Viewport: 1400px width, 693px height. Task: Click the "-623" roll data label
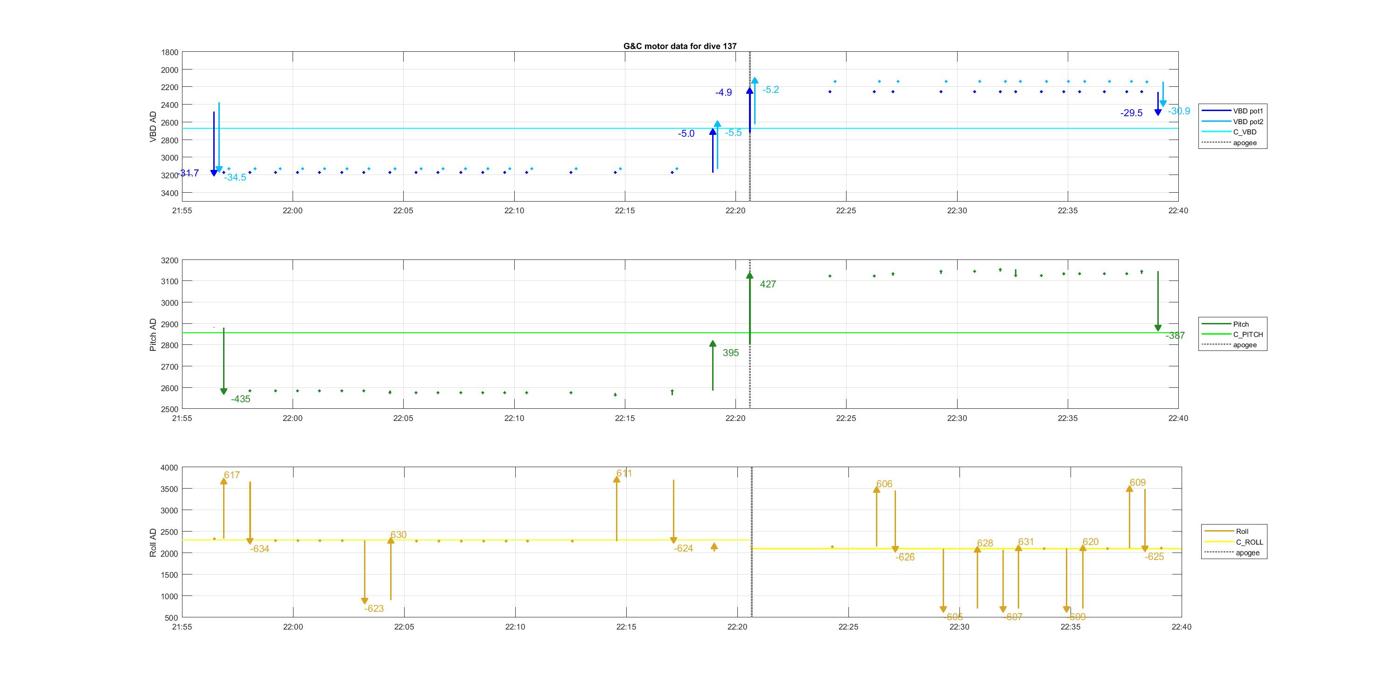pos(374,609)
